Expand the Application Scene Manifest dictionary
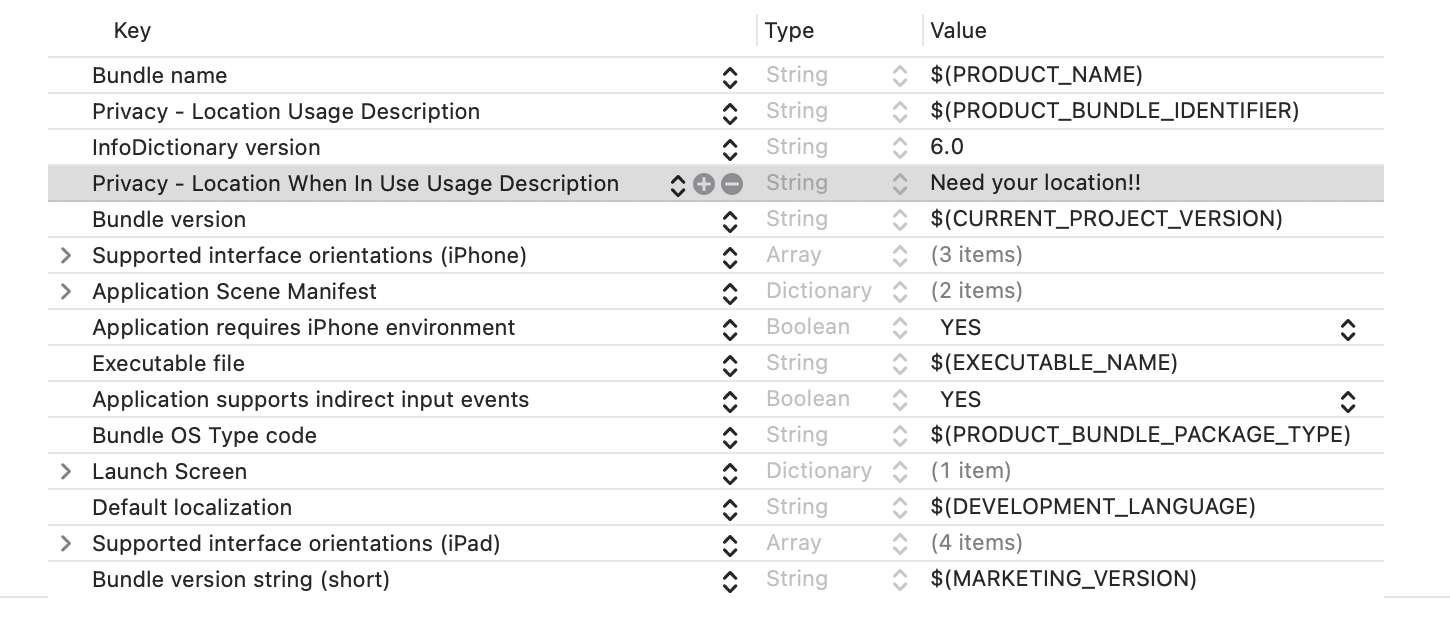 point(66,292)
